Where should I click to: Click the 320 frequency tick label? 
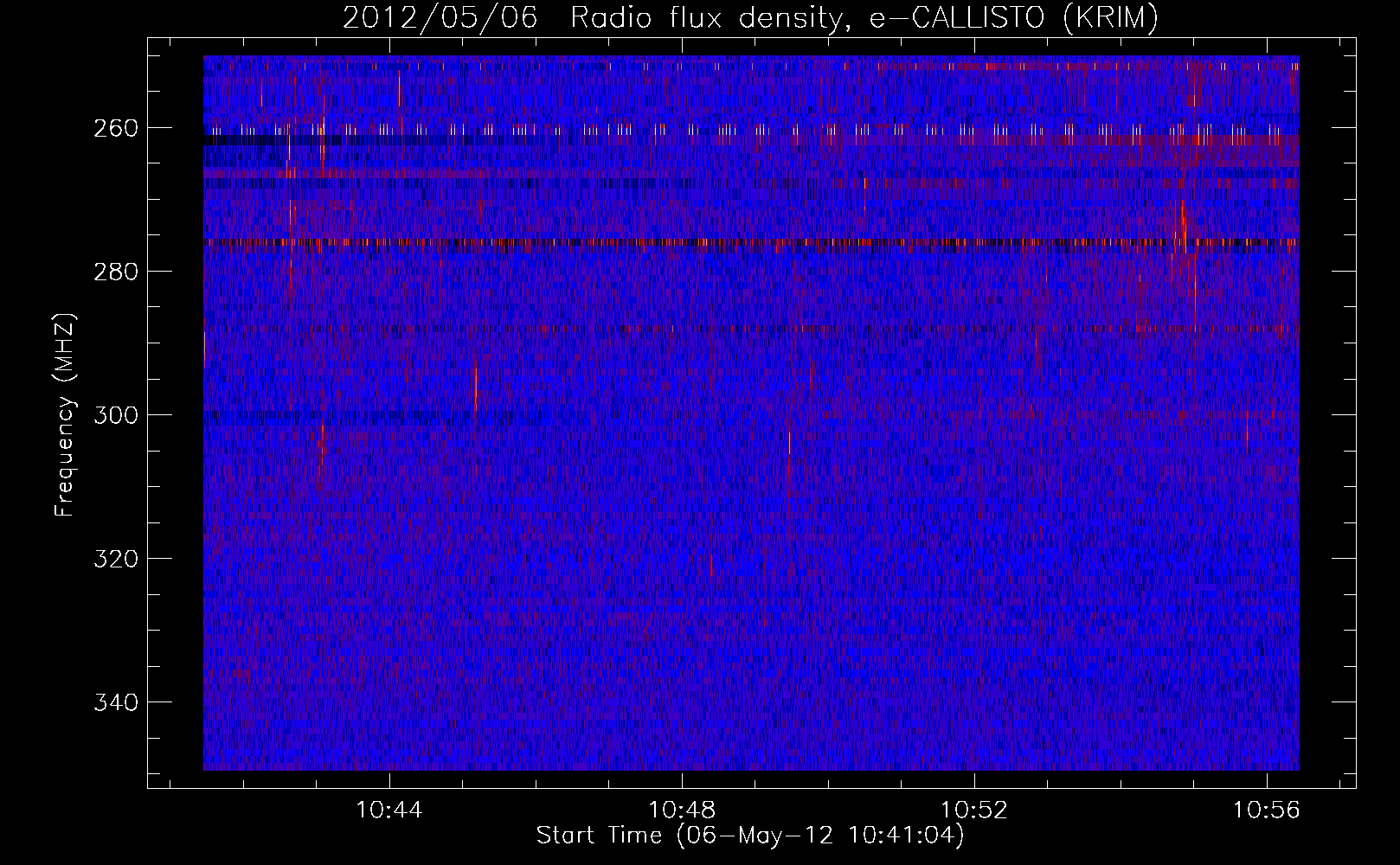[x=115, y=559]
